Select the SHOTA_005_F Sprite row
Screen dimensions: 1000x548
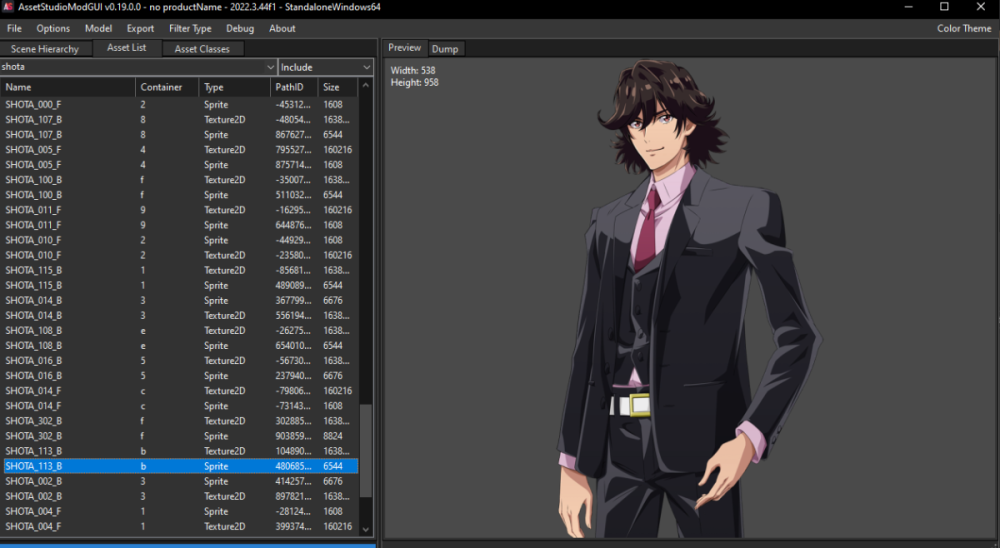180,165
